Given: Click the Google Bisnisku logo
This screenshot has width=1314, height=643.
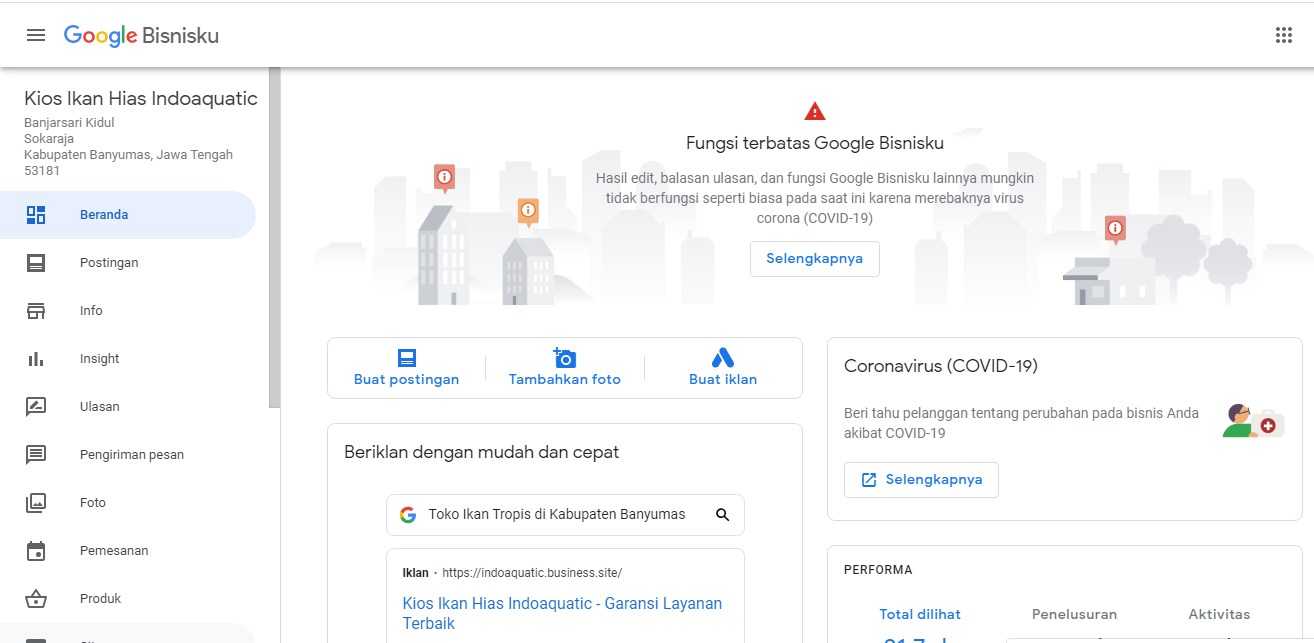Looking at the screenshot, I should (x=141, y=36).
